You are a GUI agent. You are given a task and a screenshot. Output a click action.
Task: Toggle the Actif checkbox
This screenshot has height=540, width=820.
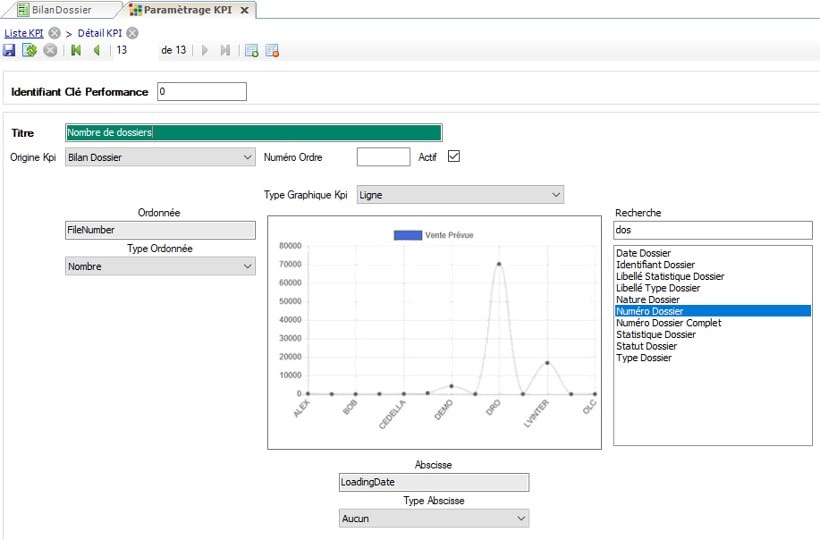tap(454, 156)
